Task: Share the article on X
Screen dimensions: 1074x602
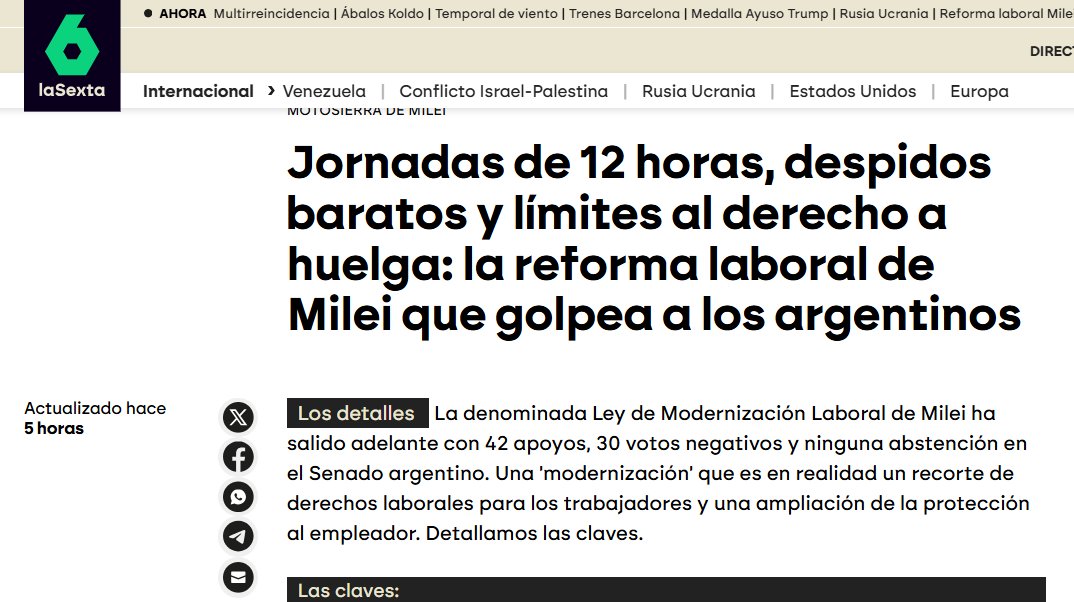Action: [238, 417]
